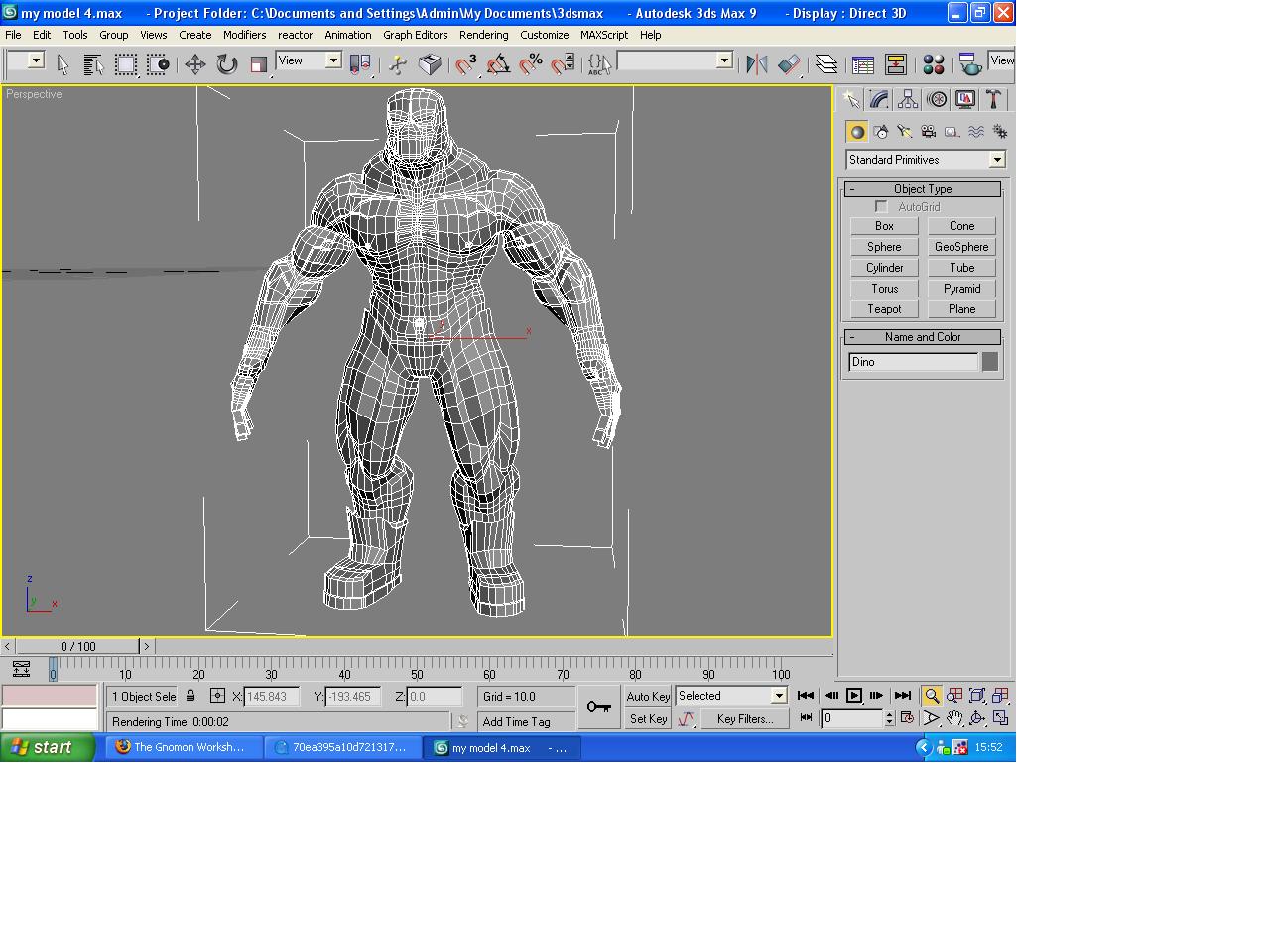Click the object color swatch beside Dino
1270x952 pixels.
coord(990,362)
